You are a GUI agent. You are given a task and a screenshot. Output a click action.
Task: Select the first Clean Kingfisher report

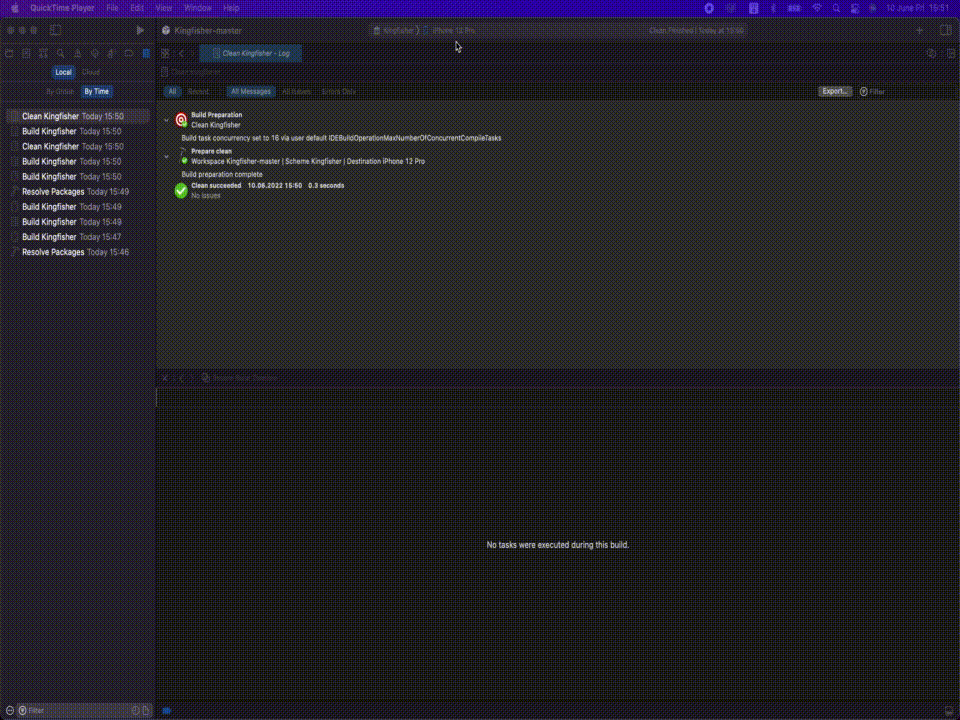pos(78,116)
